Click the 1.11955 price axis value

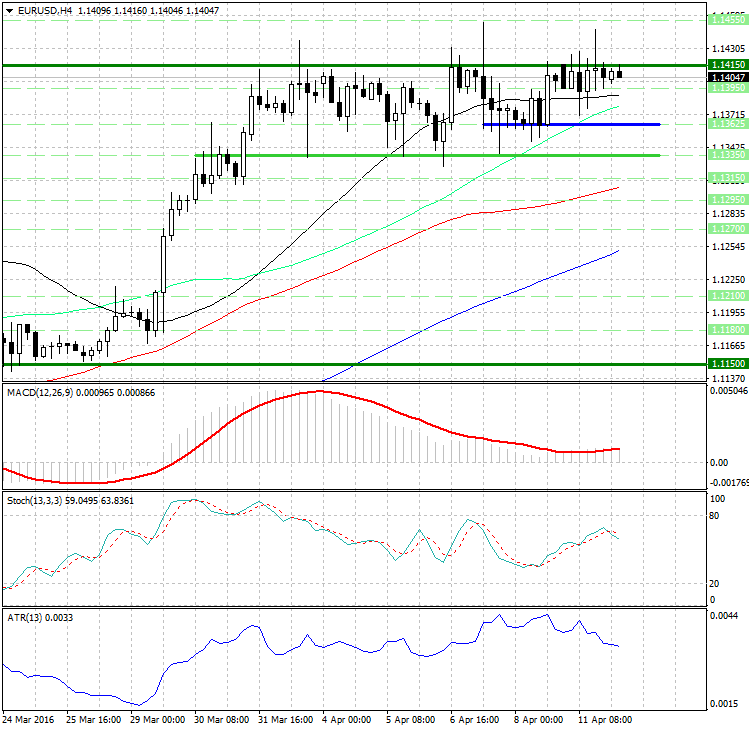point(728,312)
